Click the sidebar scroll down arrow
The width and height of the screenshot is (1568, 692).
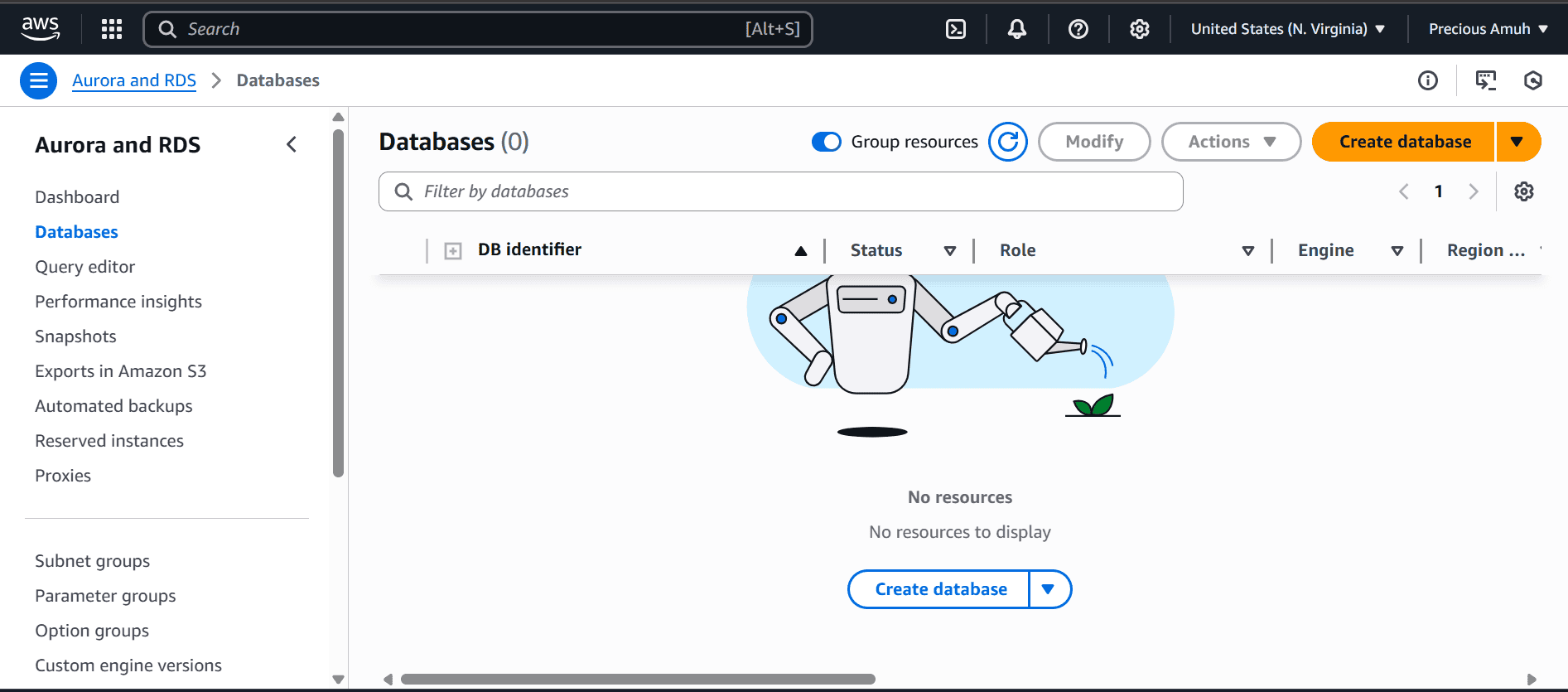pos(338,680)
